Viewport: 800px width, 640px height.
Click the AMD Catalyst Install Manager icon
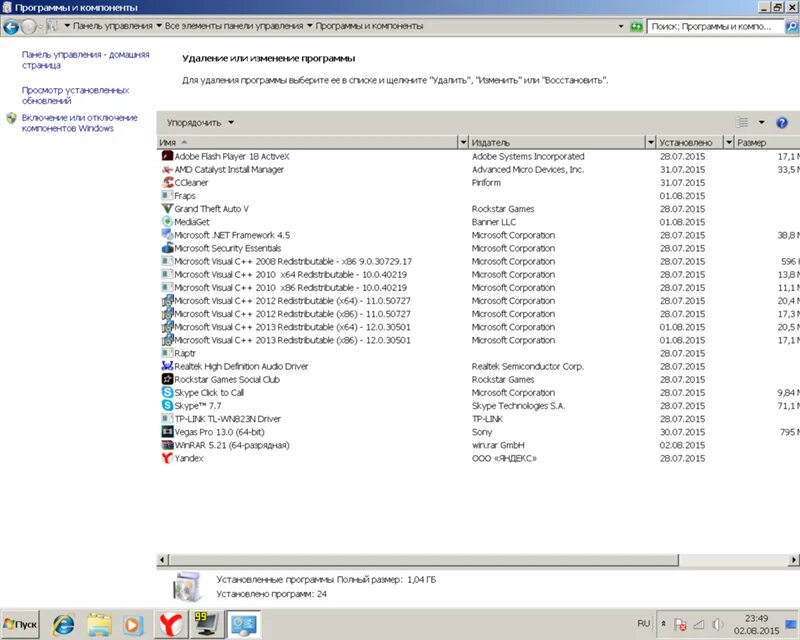click(x=167, y=169)
